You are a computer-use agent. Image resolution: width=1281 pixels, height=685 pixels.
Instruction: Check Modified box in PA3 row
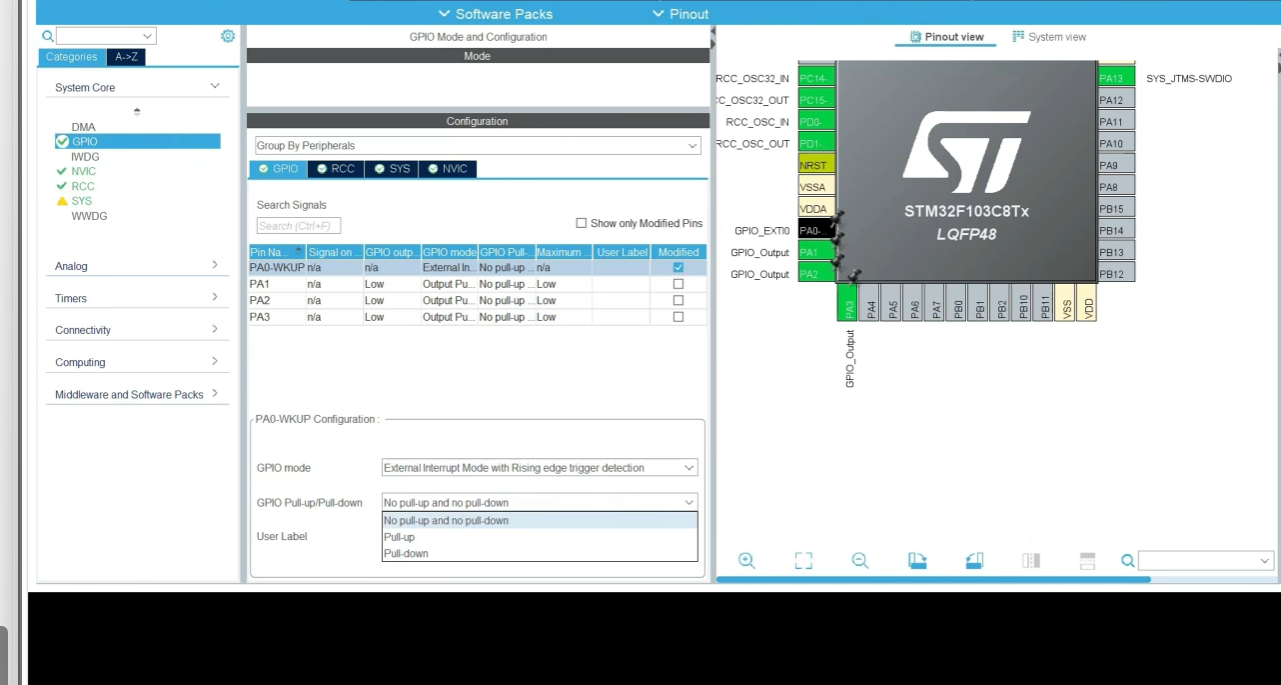679,317
